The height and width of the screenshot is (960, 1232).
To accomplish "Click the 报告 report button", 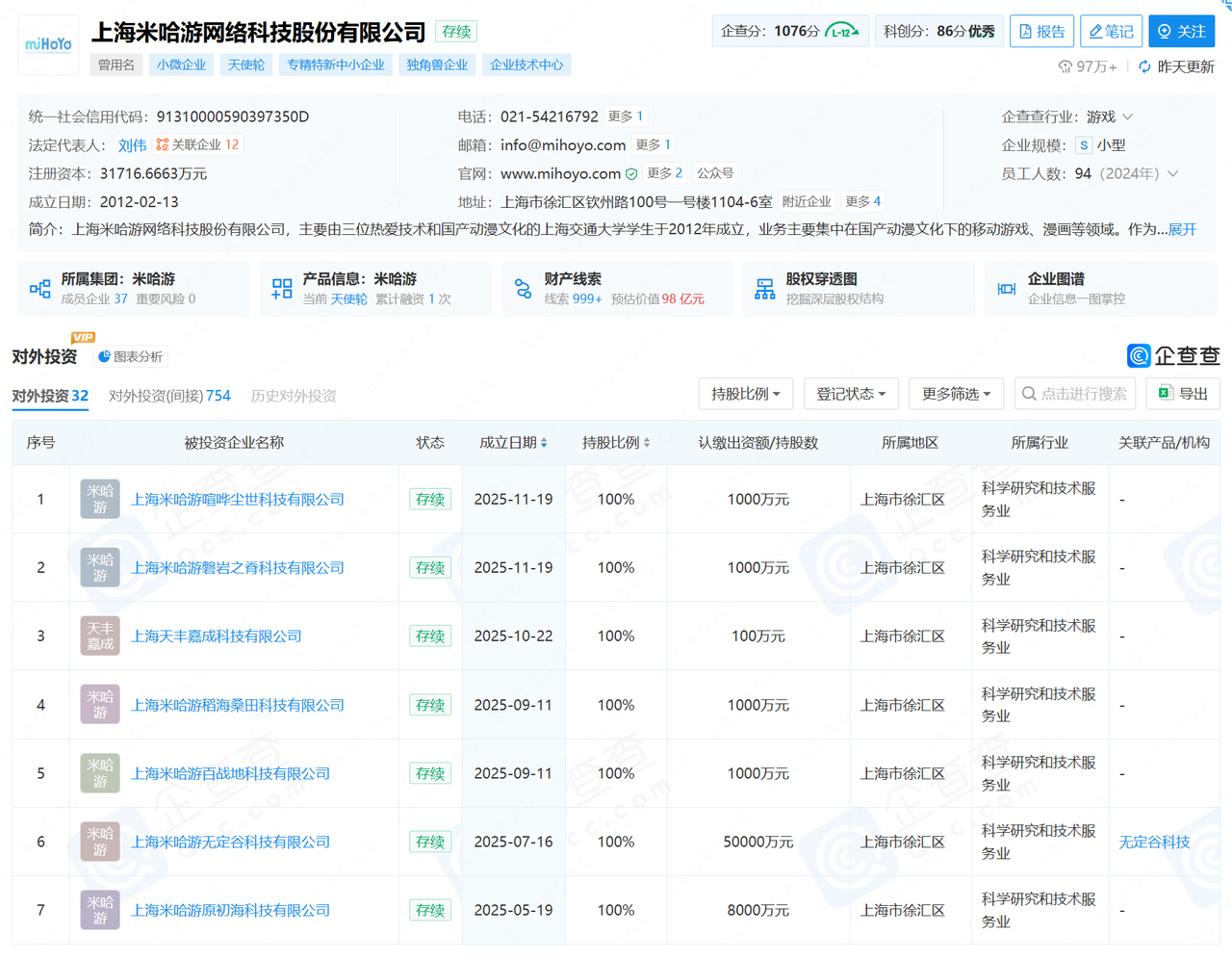I will point(1041,32).
